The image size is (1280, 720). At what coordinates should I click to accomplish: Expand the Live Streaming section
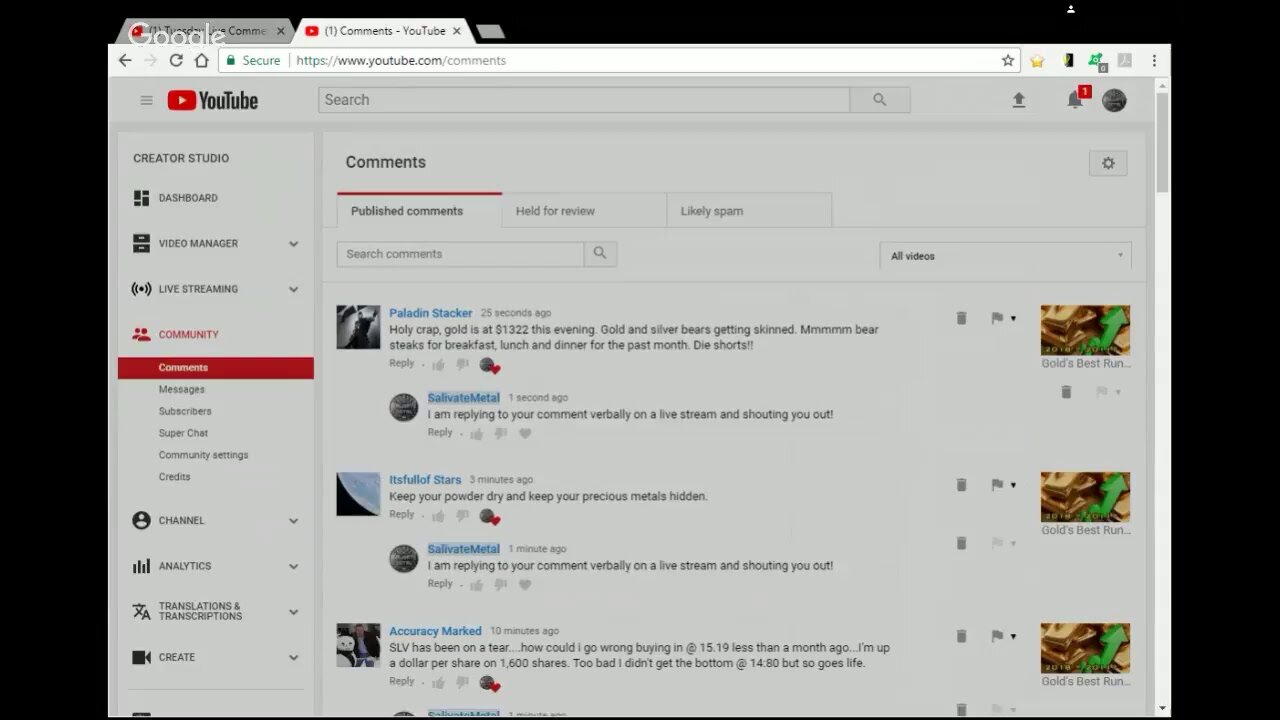[x=294, y=290]
